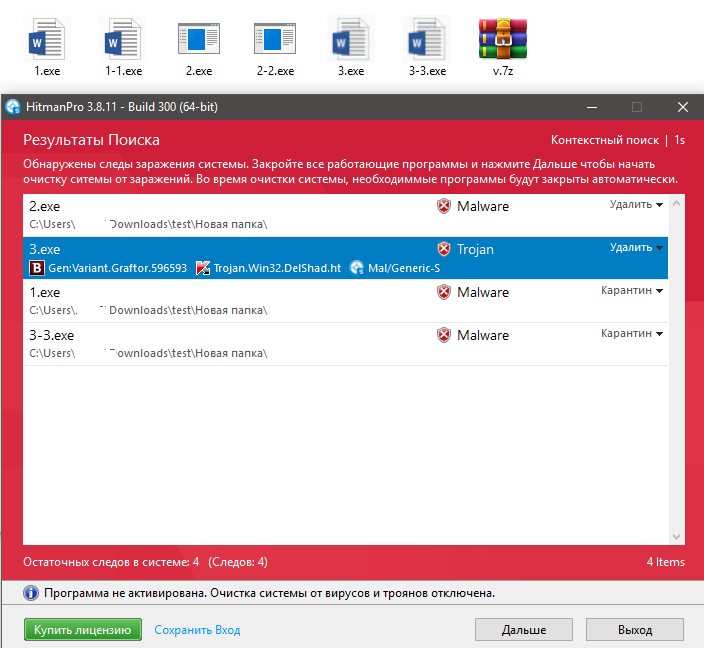Select the 3-3.exe result row
The width and height of the screenshot is (704, 648).
(x=345, y=344)
